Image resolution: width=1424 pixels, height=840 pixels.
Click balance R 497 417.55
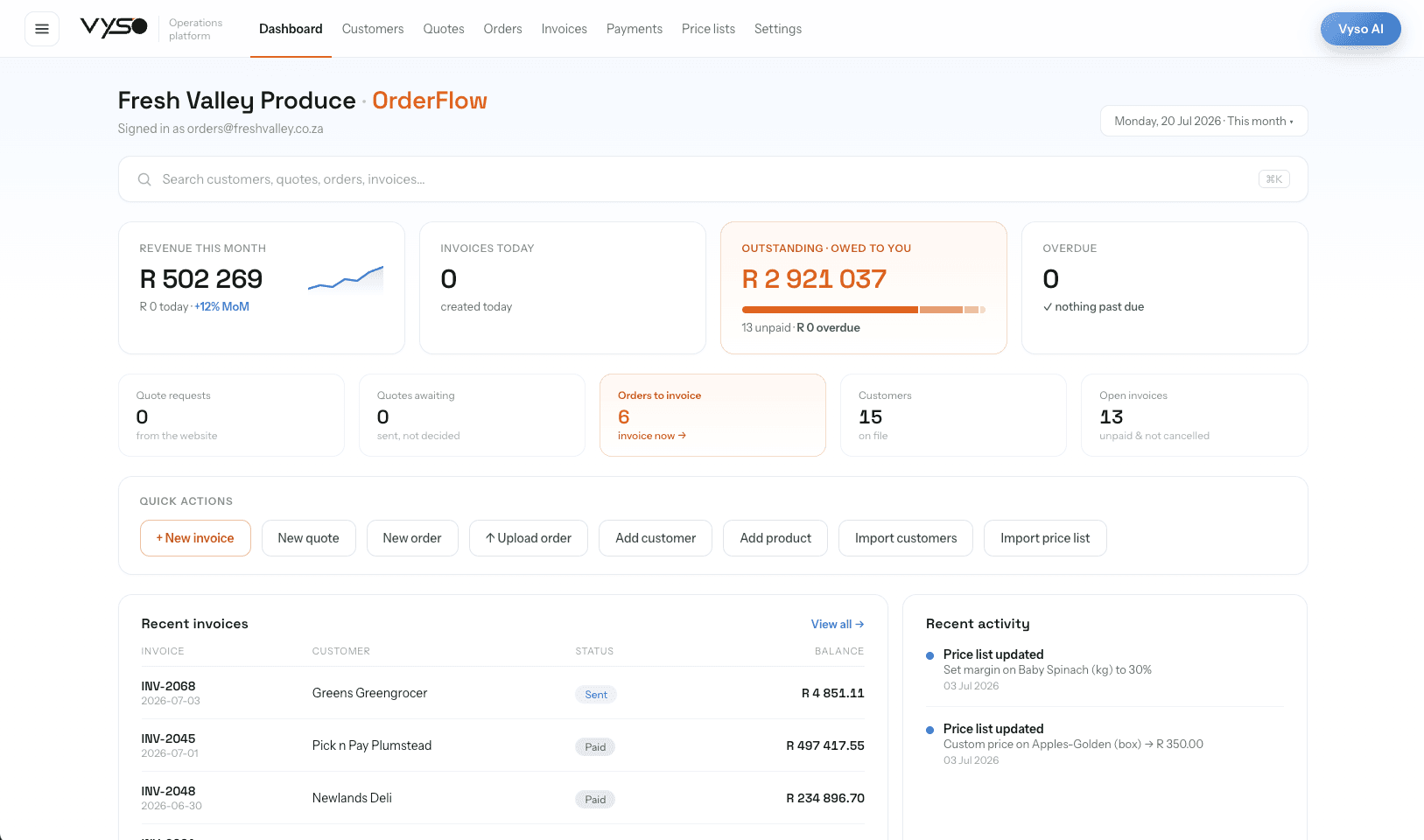(x=825, y=745)
